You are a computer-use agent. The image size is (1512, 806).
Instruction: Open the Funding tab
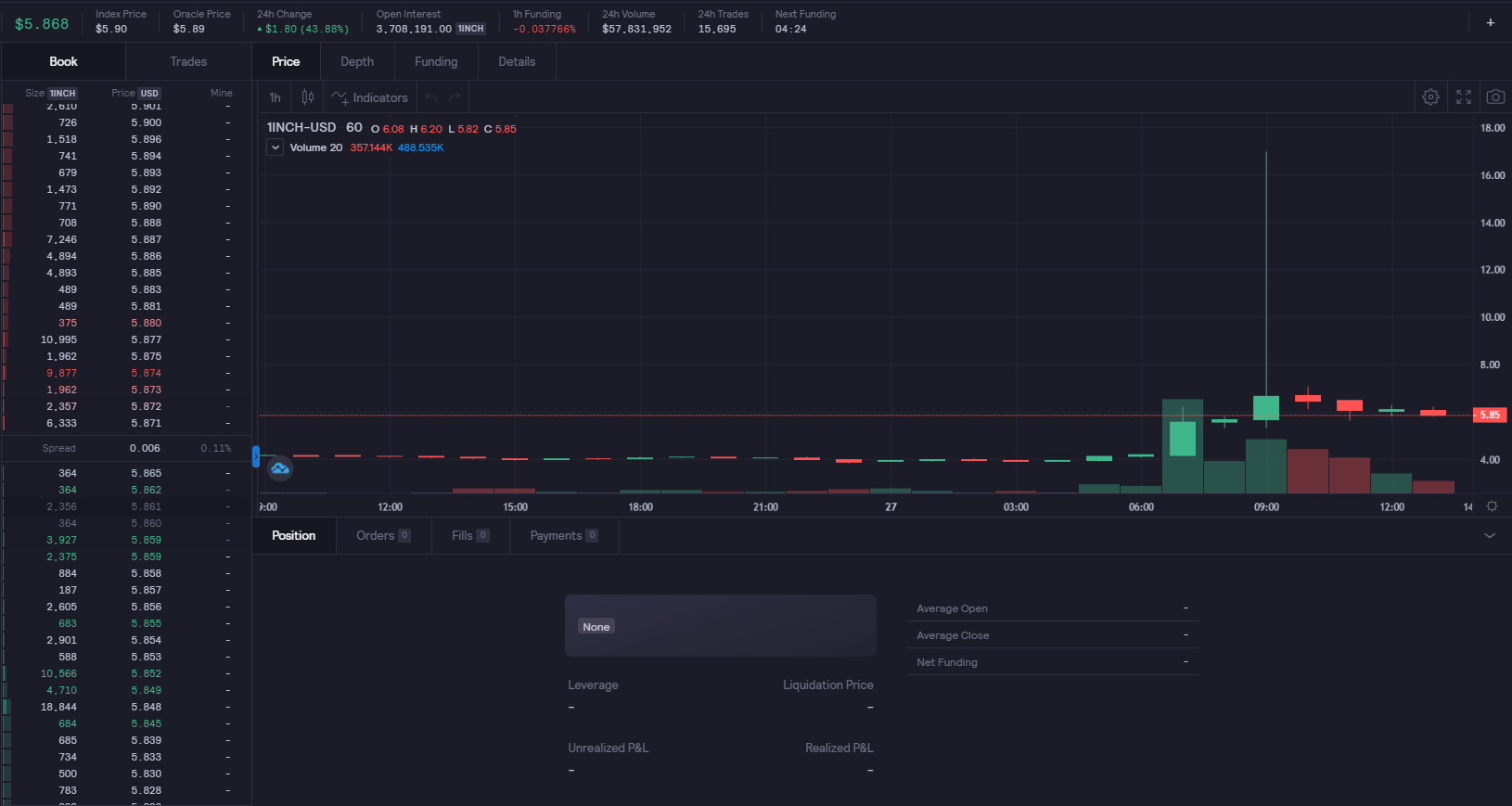[x=436, y=61]
